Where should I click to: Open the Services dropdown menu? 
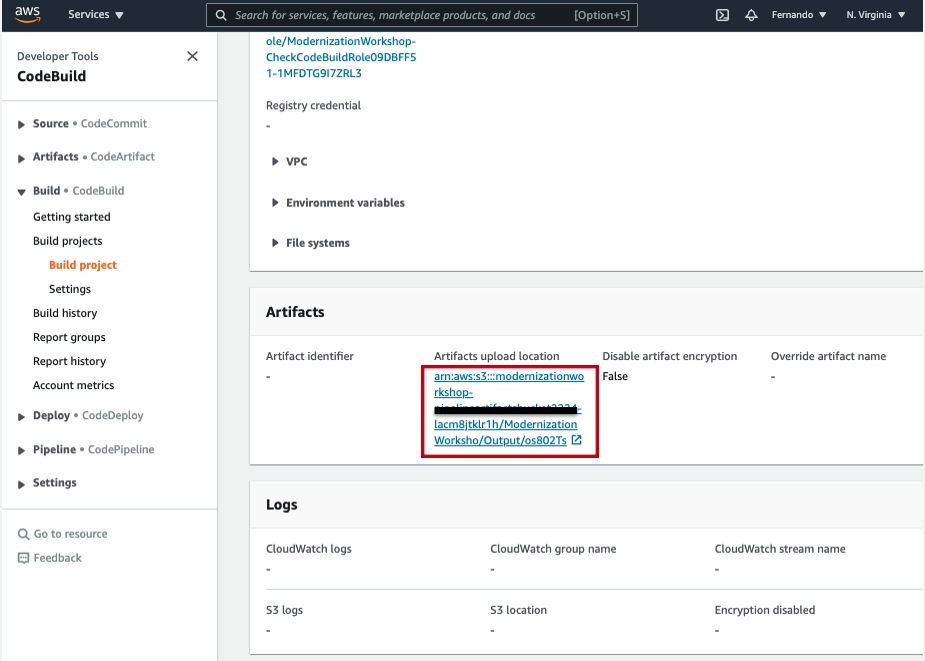[96, 15]
